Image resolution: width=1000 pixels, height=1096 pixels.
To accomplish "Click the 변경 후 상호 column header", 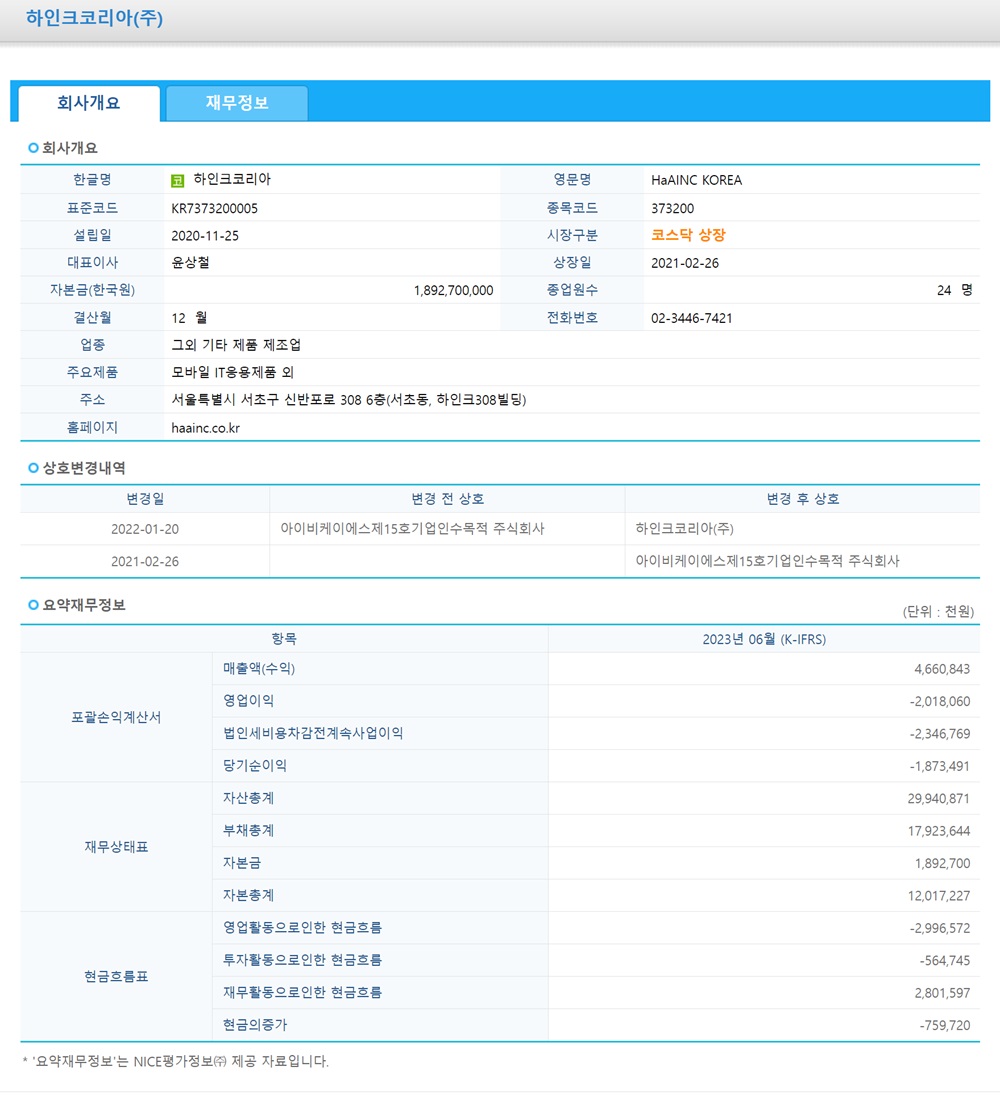I will point(802,499).
